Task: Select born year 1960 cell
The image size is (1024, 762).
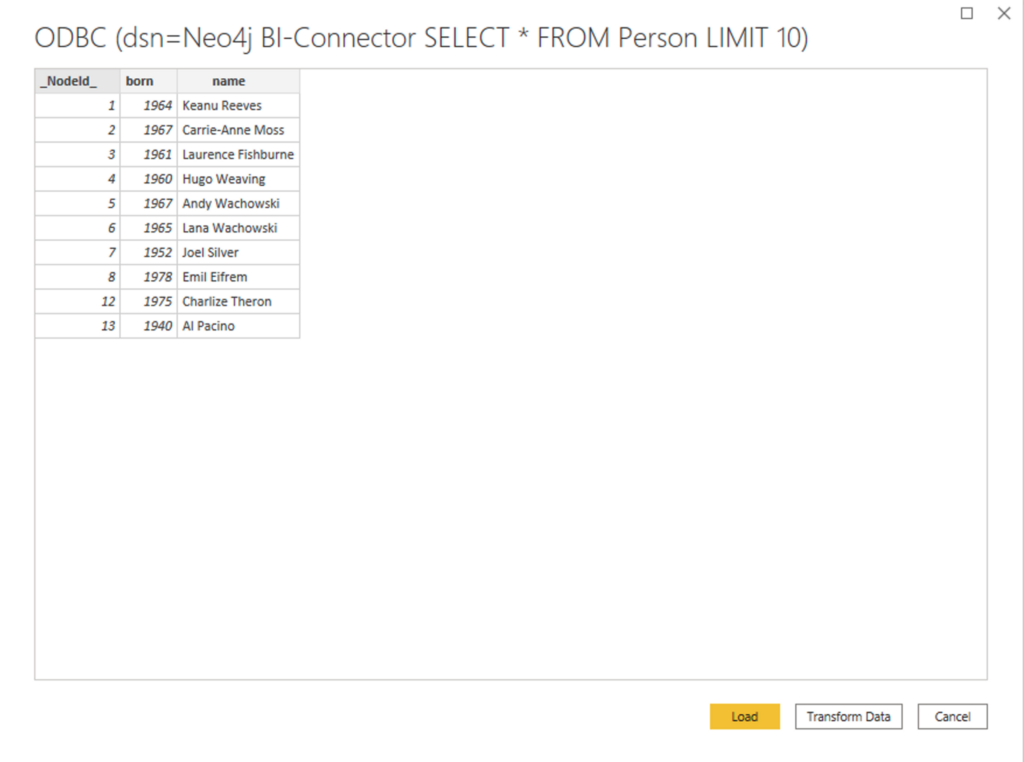Action: point(148,179)
